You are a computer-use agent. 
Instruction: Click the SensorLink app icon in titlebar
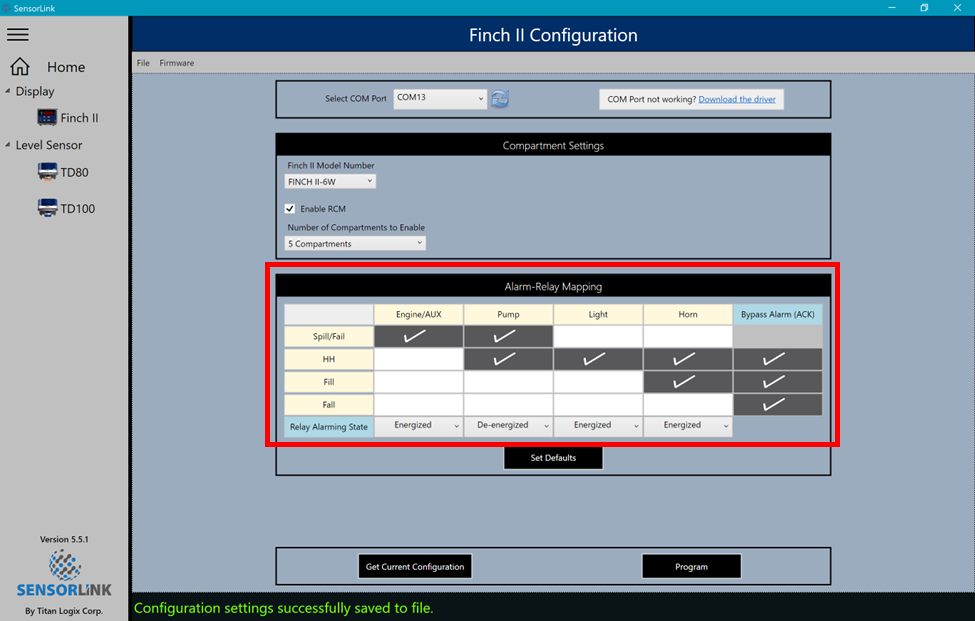pos(9,7)
